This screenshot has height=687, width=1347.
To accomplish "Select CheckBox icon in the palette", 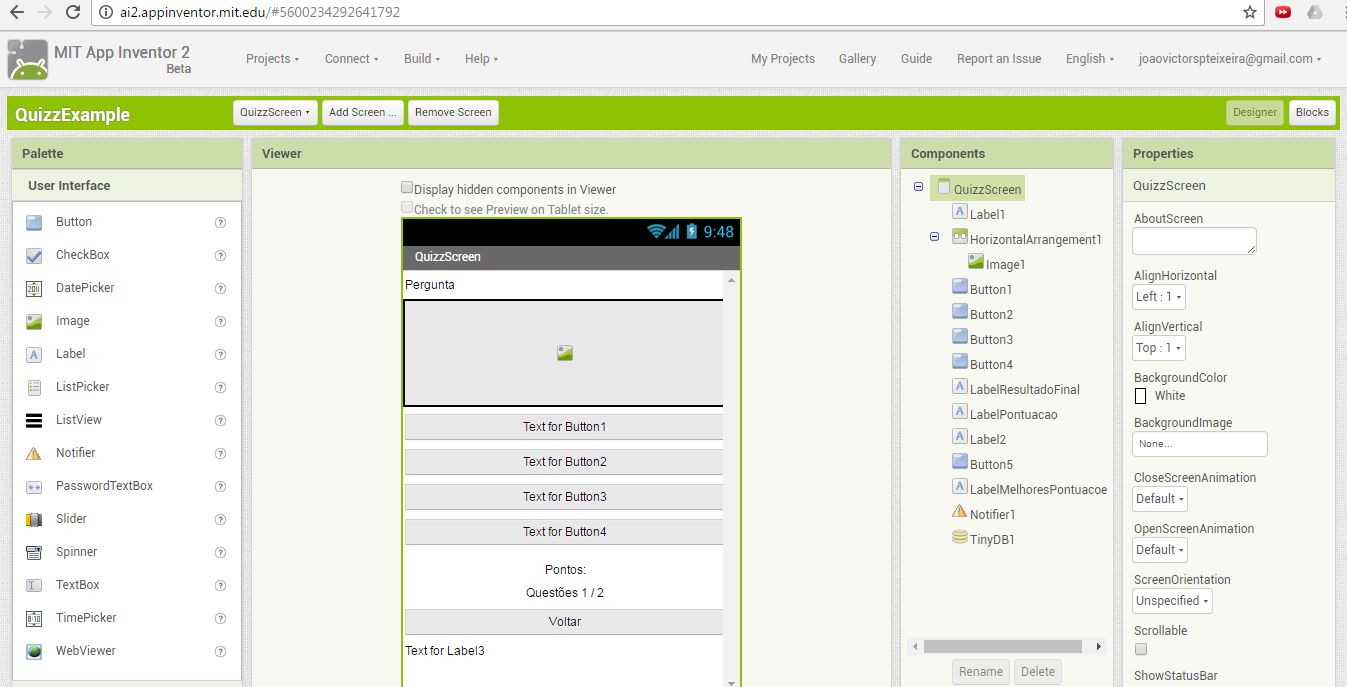I will tap(34, 255).
